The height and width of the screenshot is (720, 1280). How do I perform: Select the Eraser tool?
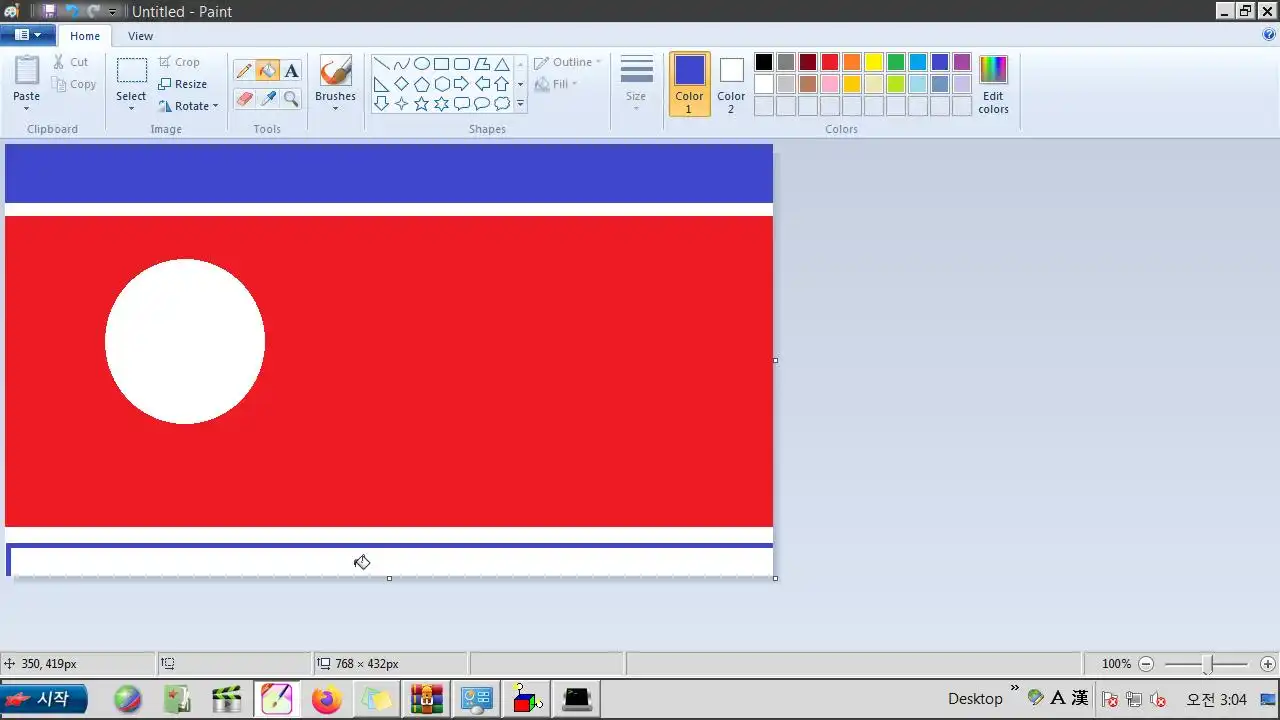click(244, 98)
